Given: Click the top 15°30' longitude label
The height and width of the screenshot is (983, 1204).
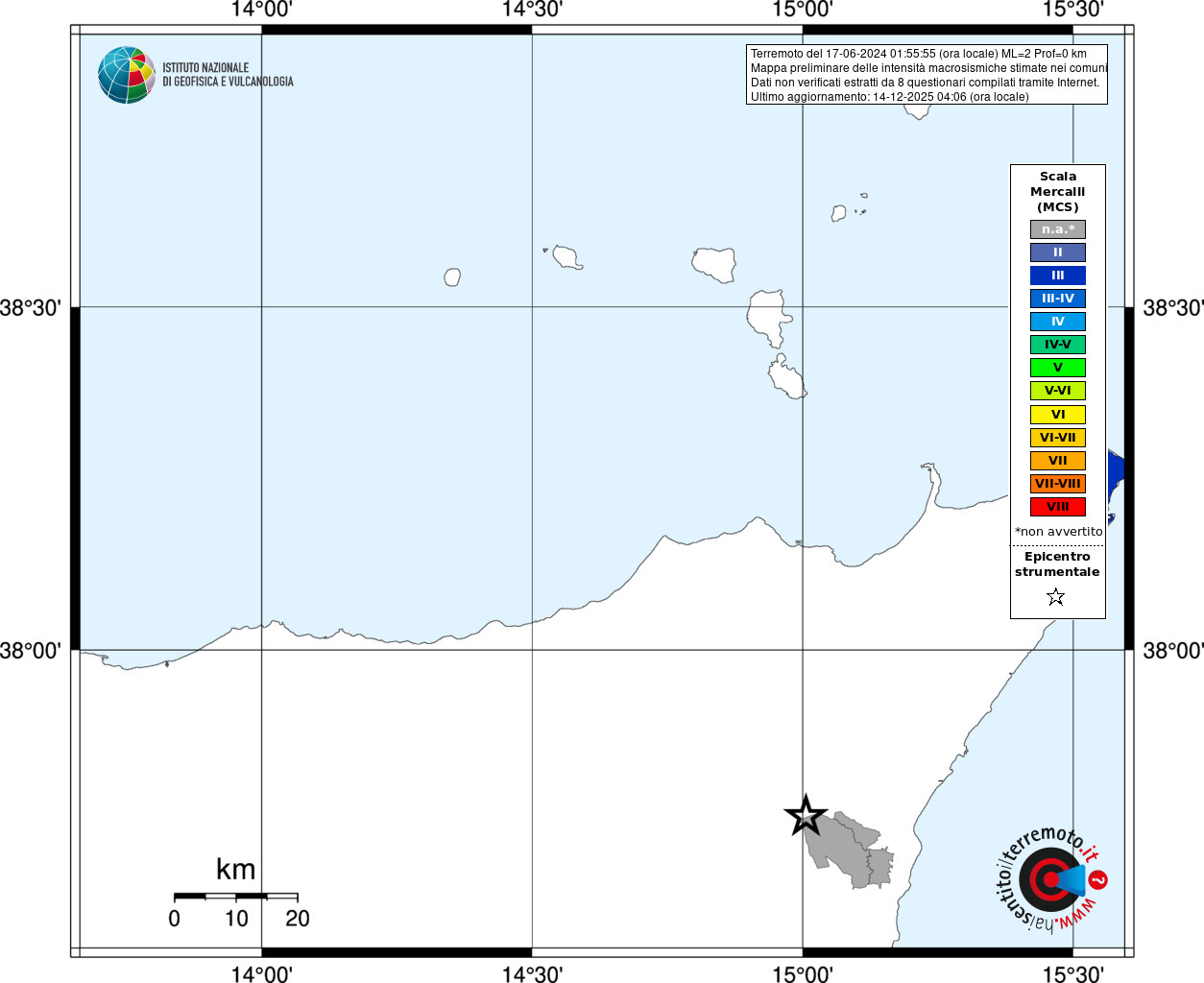Looking at the screenshot, I should 1073,10.
